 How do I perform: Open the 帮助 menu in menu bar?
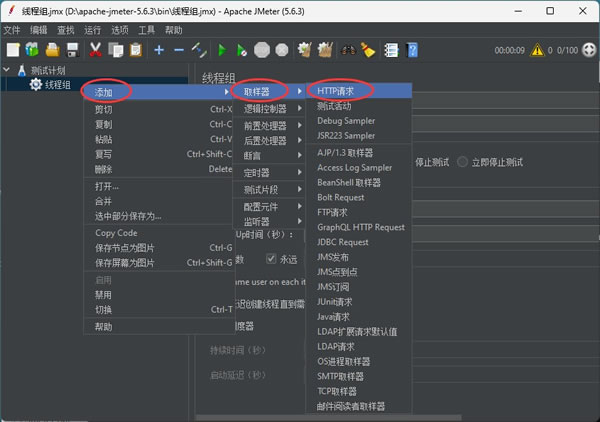point(174,30)
